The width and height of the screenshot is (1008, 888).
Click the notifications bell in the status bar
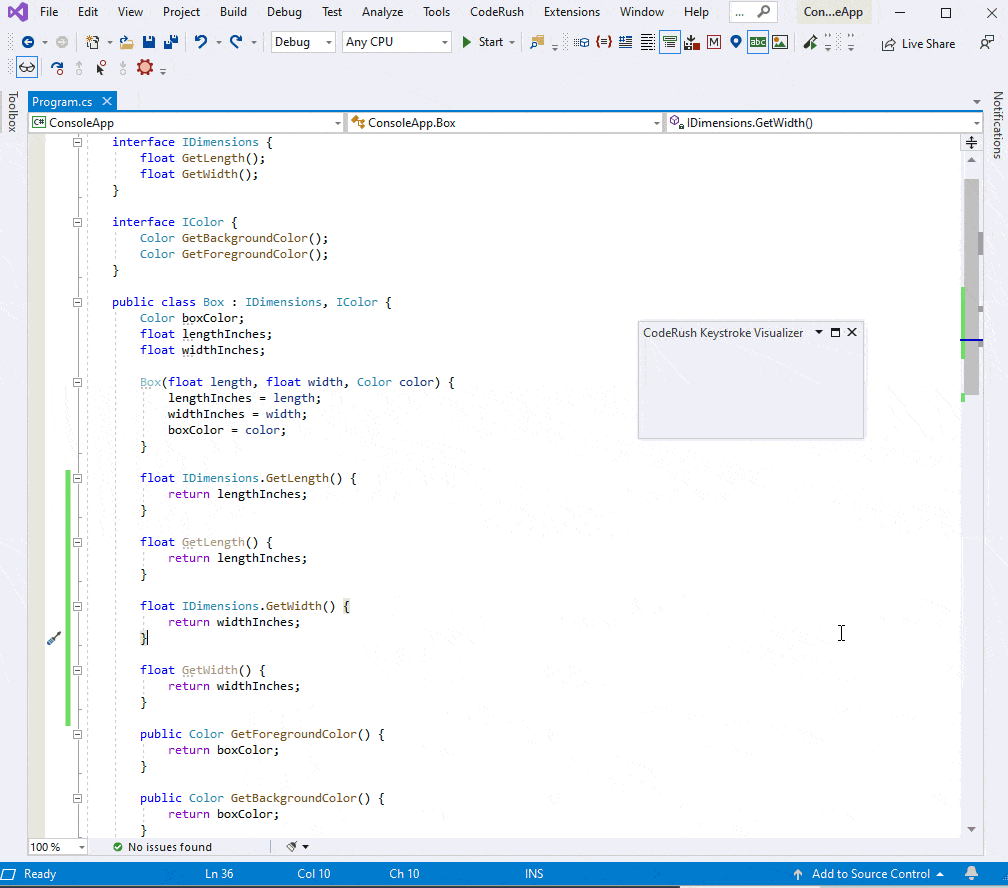point(970,873)
